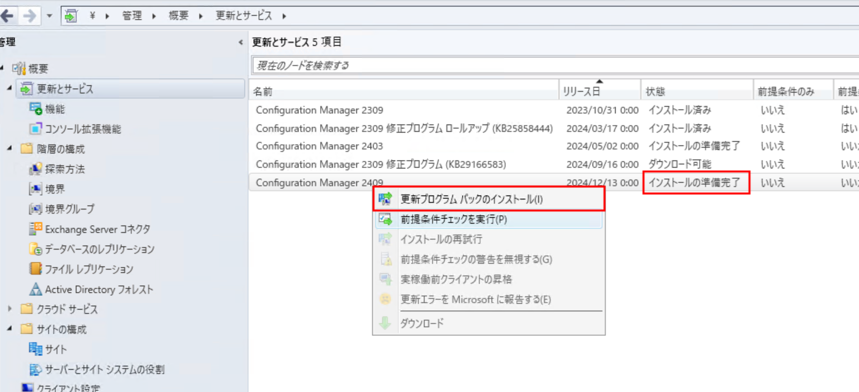Click the サーバーとサイト システムの役割 icon
The image size is (859, 392).
pyautogui.click(x=35, y=370)
